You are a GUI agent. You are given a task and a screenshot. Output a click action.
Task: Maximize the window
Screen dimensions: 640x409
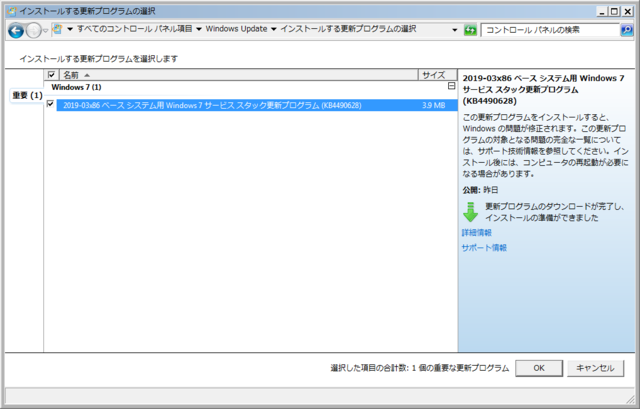(614, 11)
